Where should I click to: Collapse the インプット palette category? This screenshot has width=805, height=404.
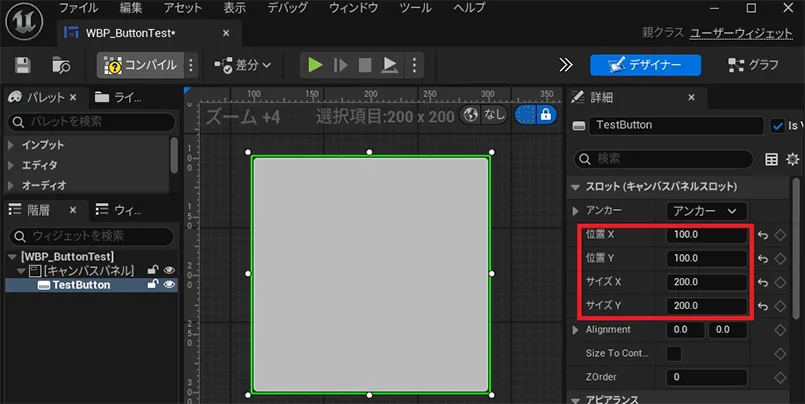pyautogui.click(x=11, y=145)
